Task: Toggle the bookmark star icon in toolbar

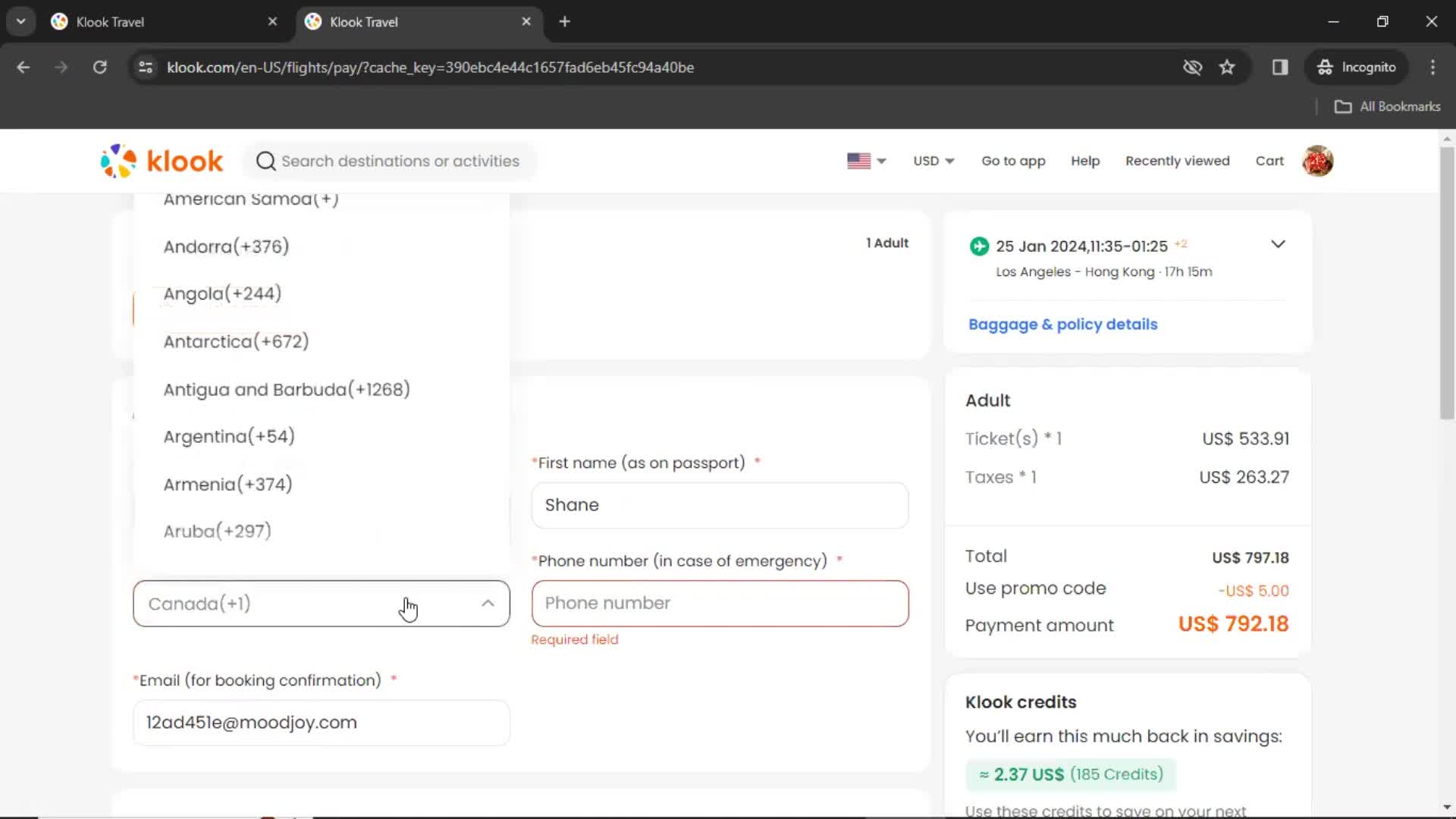Action: click(x=1228, y=67)
